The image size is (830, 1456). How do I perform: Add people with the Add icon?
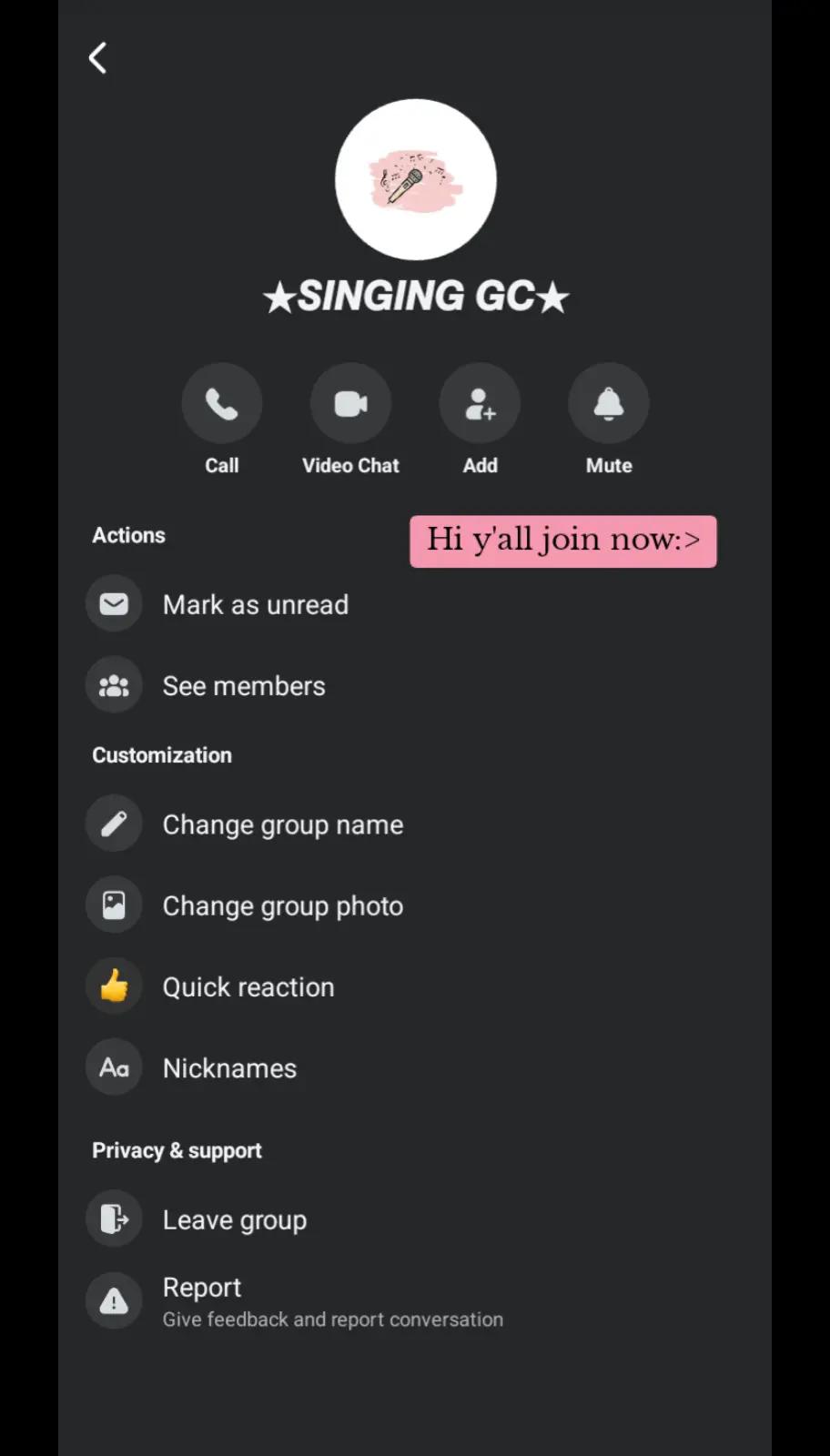pyautogui.click(x=480, y=403)
